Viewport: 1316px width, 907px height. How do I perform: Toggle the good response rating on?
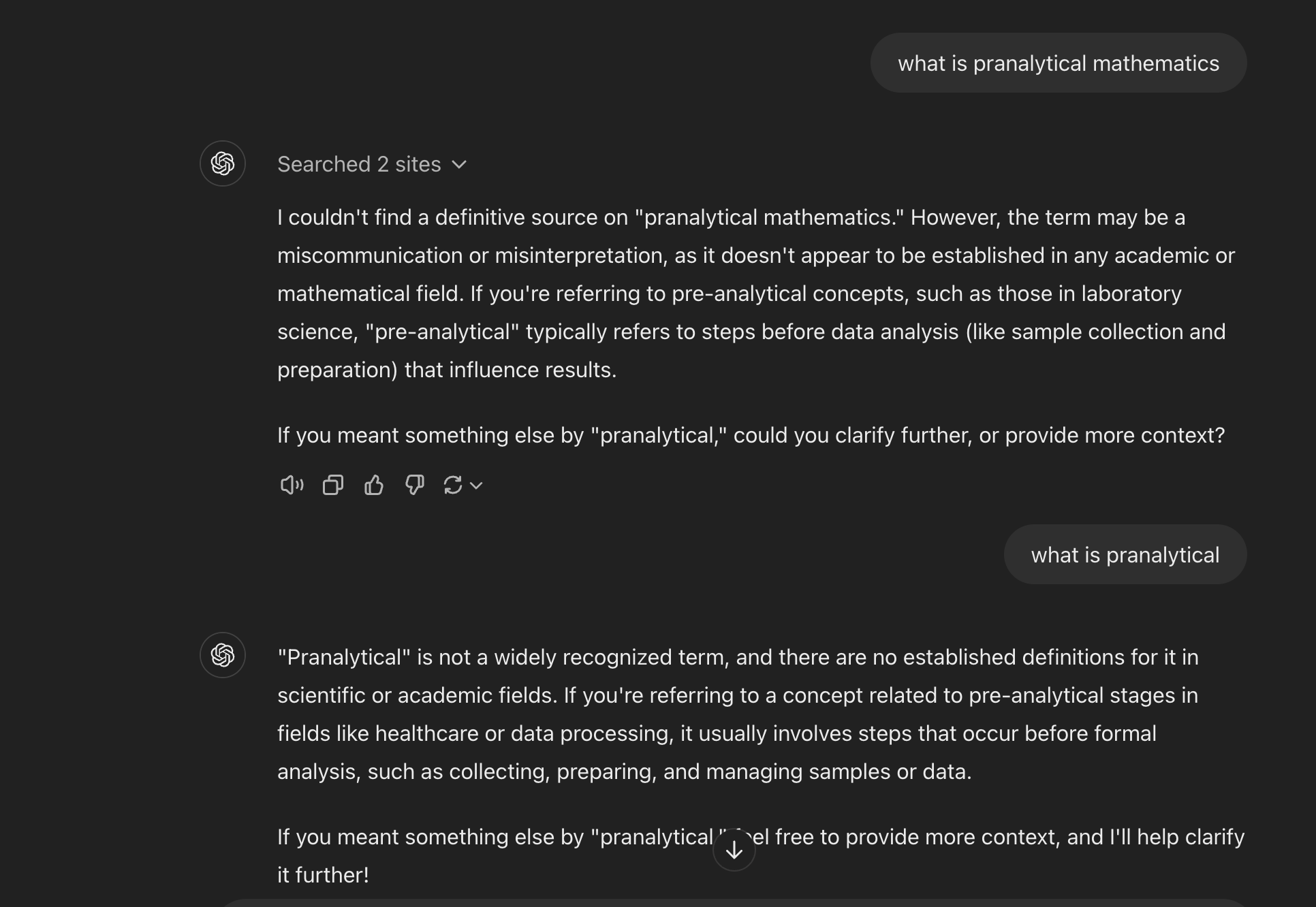(x=373, y=485)
